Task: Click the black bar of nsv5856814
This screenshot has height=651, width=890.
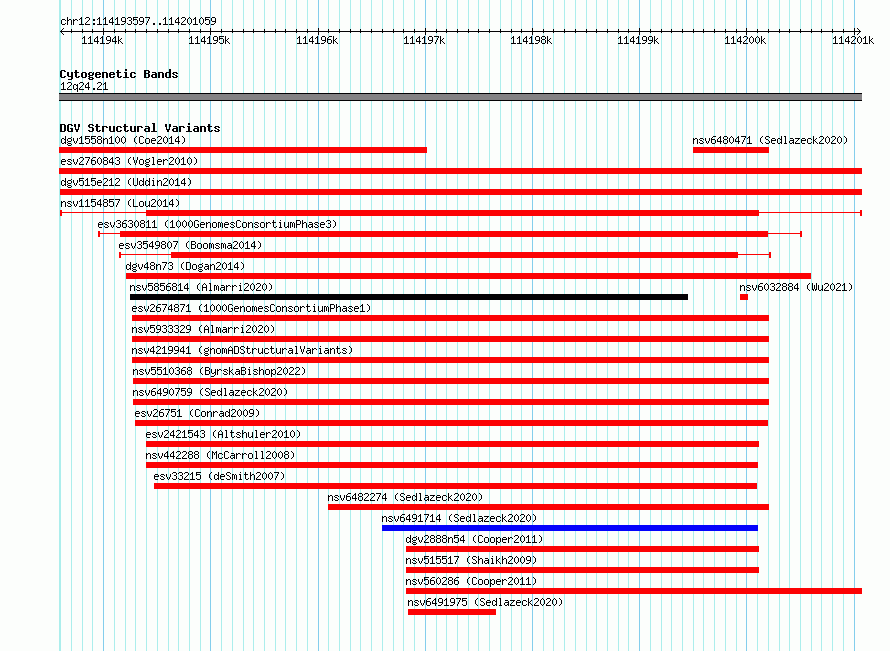Action: [409, 297]
